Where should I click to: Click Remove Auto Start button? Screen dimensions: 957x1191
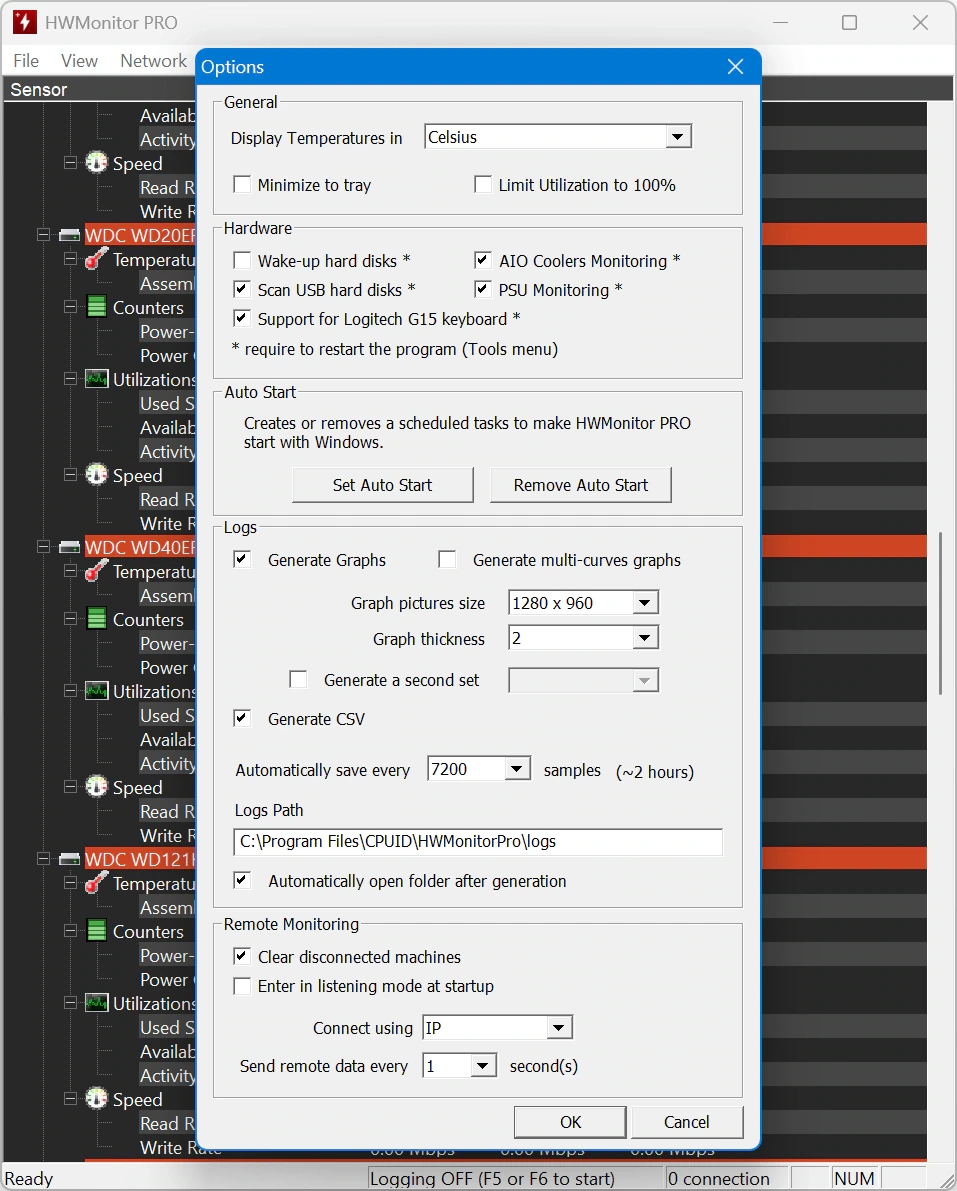point(581,485)
